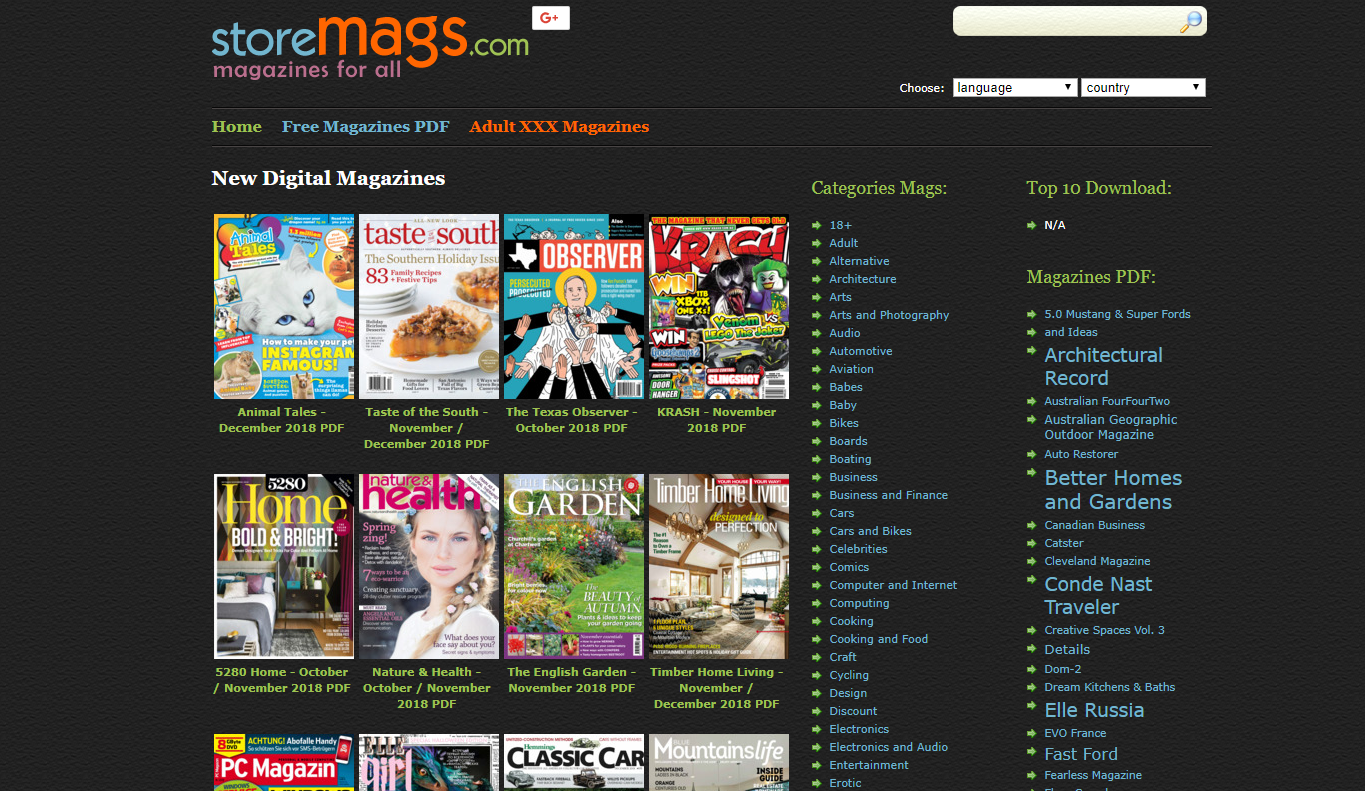Click 5280 Home October / November link
The image size is (1365, 791).
[282, 680]
